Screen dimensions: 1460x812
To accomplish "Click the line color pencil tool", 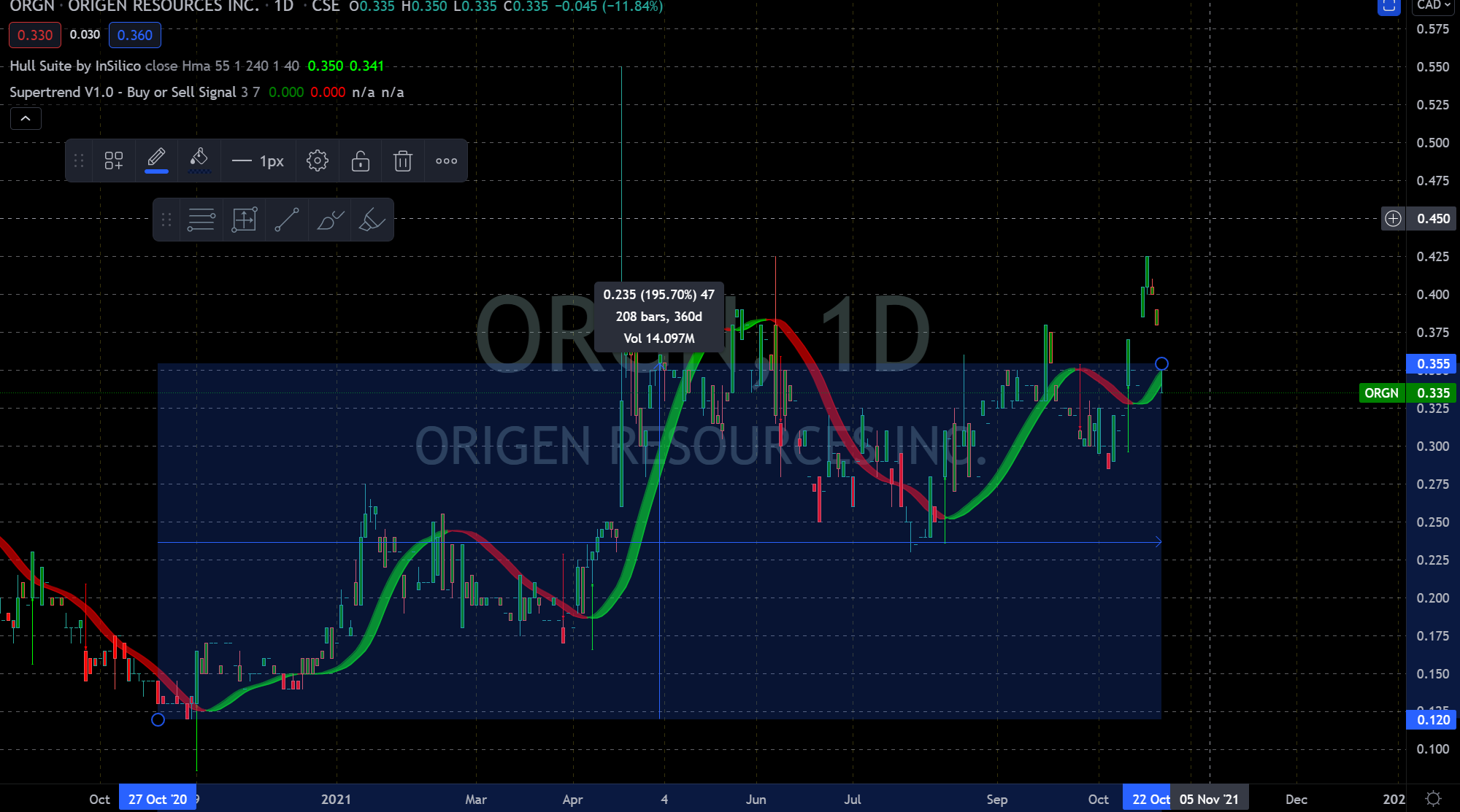I will click(156, 161).
